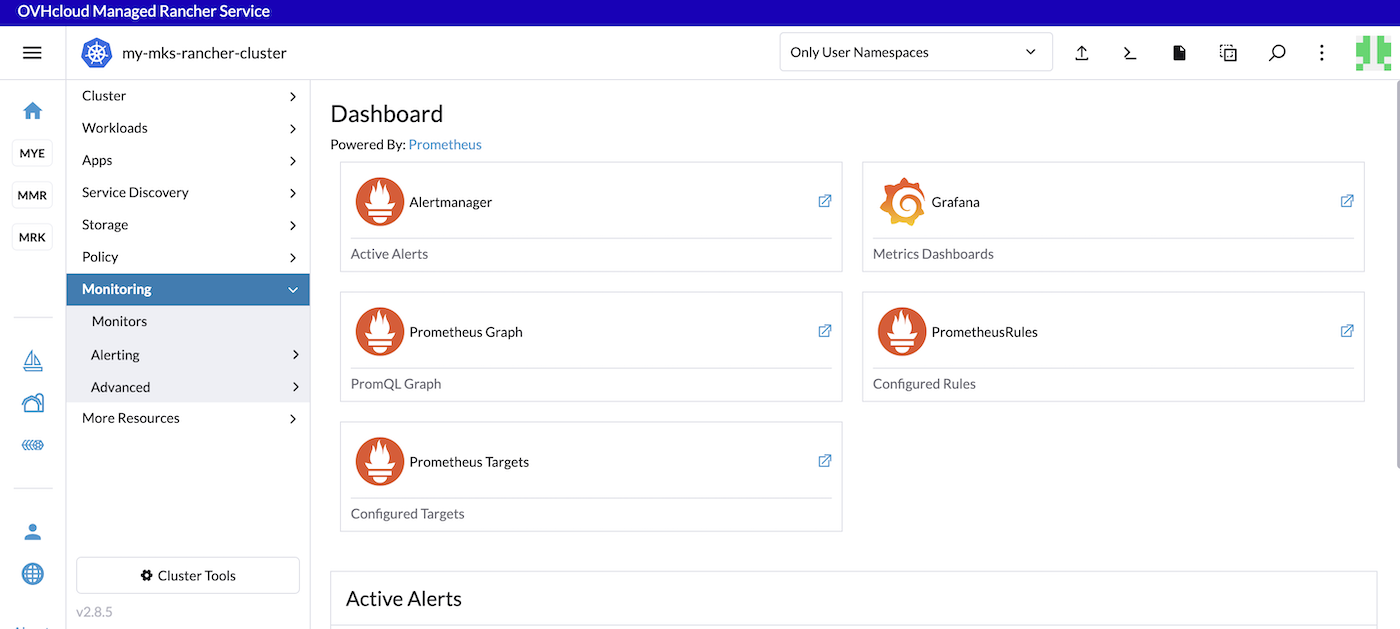Import YAML using the upload icon

[x=1081, y=52]
